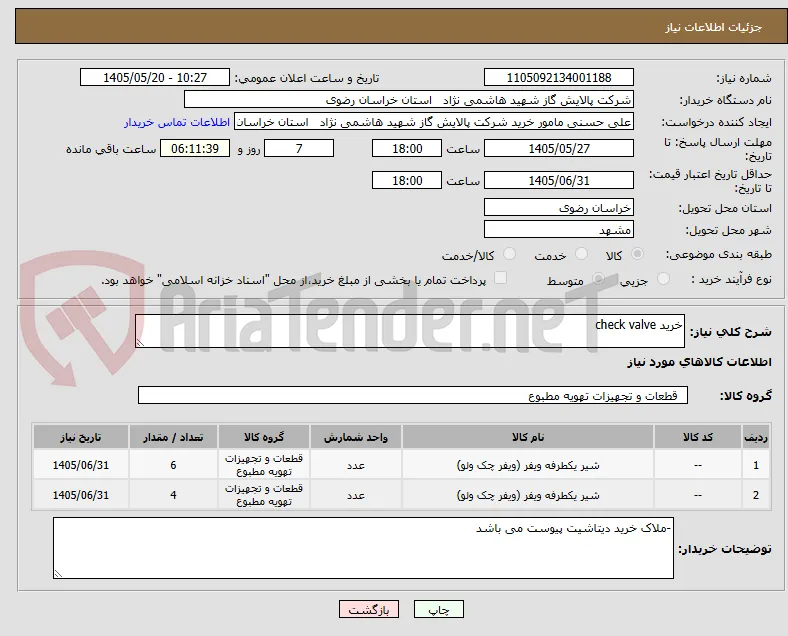Click the جزئیات اطلاعات نیاز header title
Viewport: 788px width, 636px height.
pyautogui.click(x=714, y=27)
